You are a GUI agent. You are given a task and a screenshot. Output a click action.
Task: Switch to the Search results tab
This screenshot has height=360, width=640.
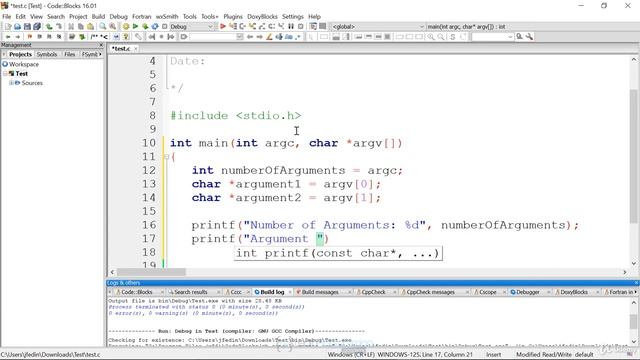[190, 292]
